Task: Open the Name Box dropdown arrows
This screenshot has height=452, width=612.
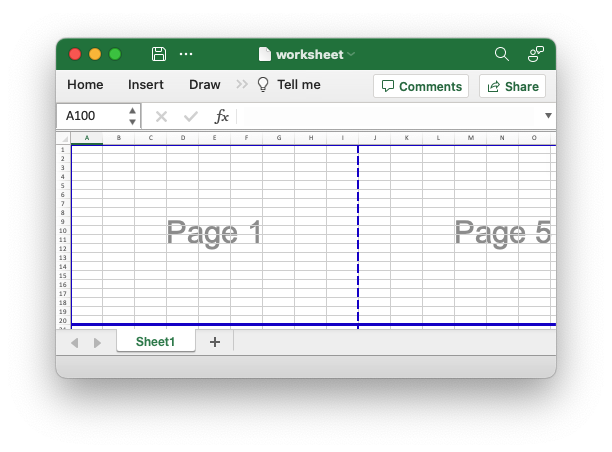Action: coord(132,116)
